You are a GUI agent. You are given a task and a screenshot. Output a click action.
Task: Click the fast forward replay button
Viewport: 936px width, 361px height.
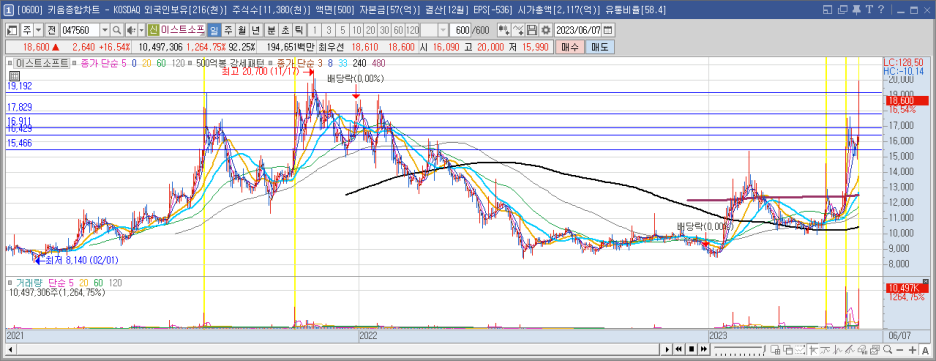click(704, 349)
